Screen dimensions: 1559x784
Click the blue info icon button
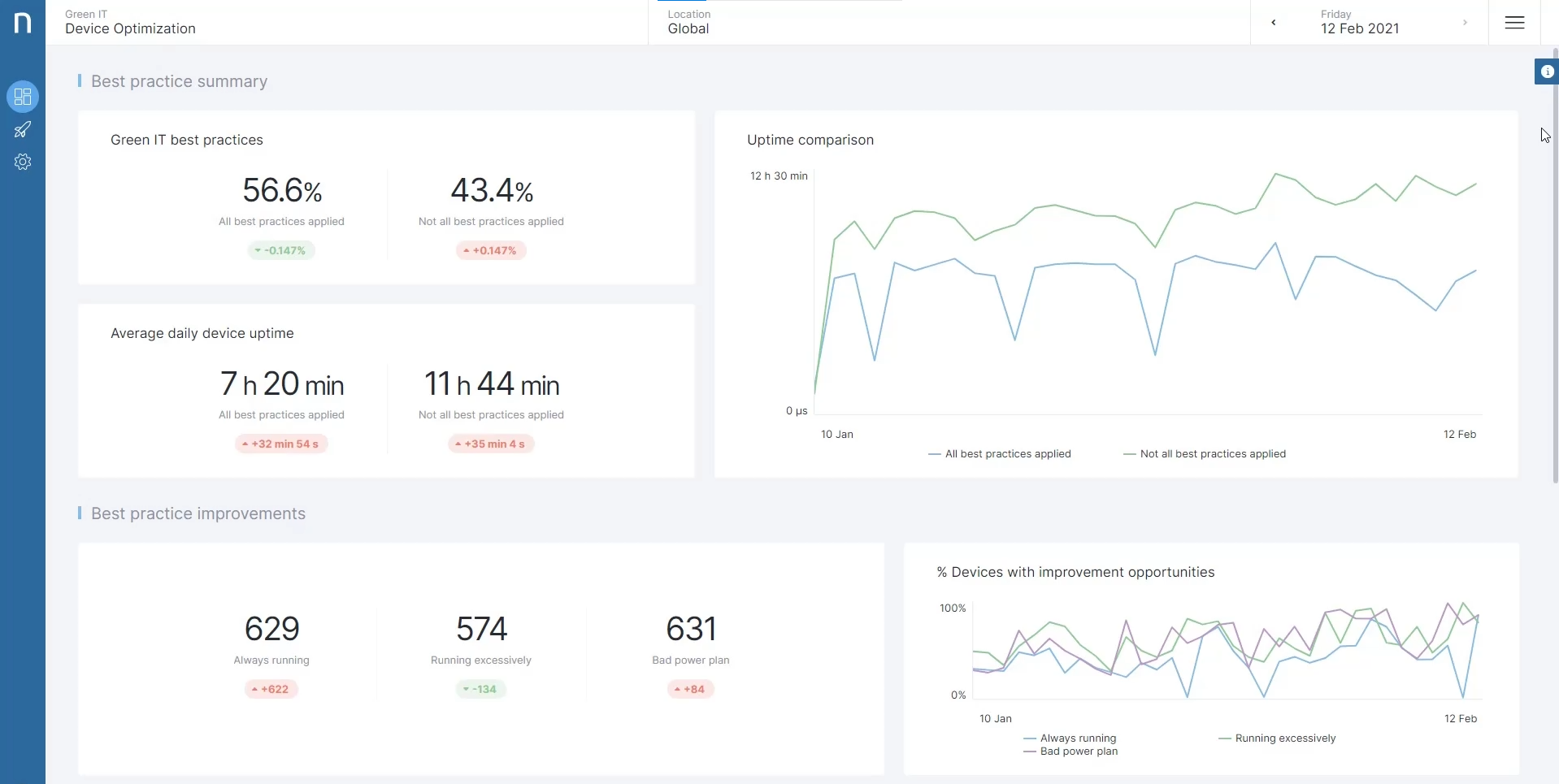point(1547,71)
